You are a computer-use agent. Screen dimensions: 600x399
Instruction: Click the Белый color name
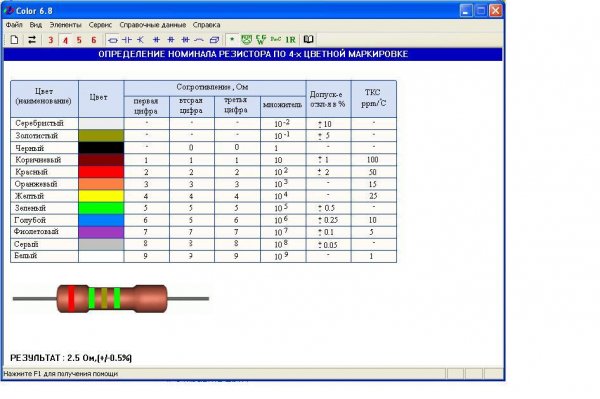[x=26, y=256]
